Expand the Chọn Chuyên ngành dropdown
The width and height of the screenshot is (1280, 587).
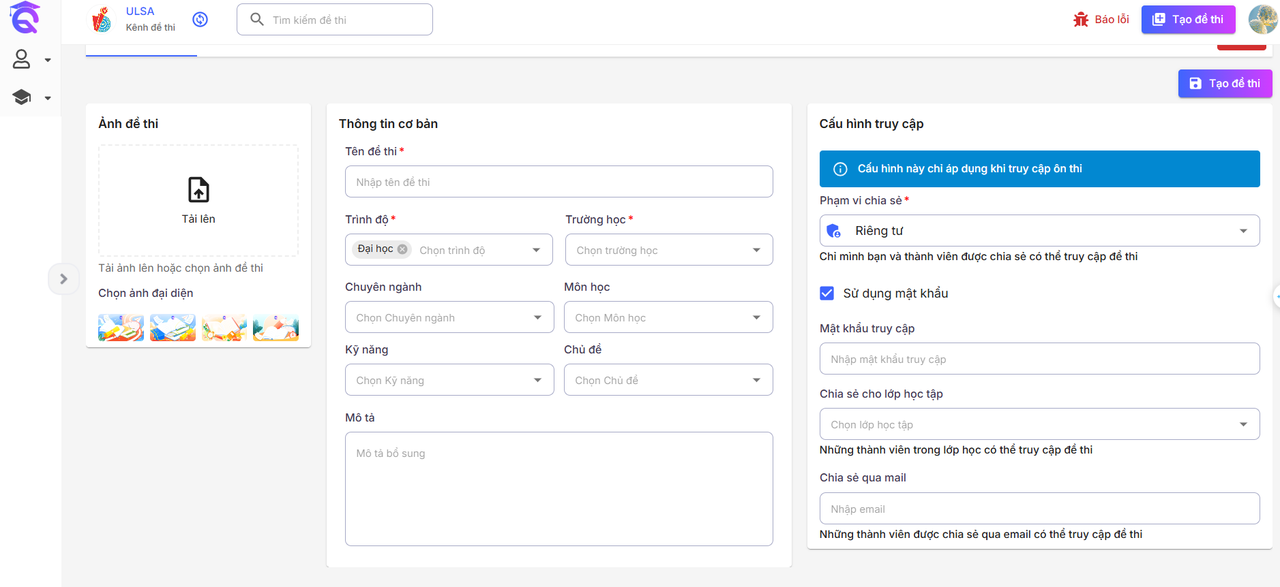point(449,318)
